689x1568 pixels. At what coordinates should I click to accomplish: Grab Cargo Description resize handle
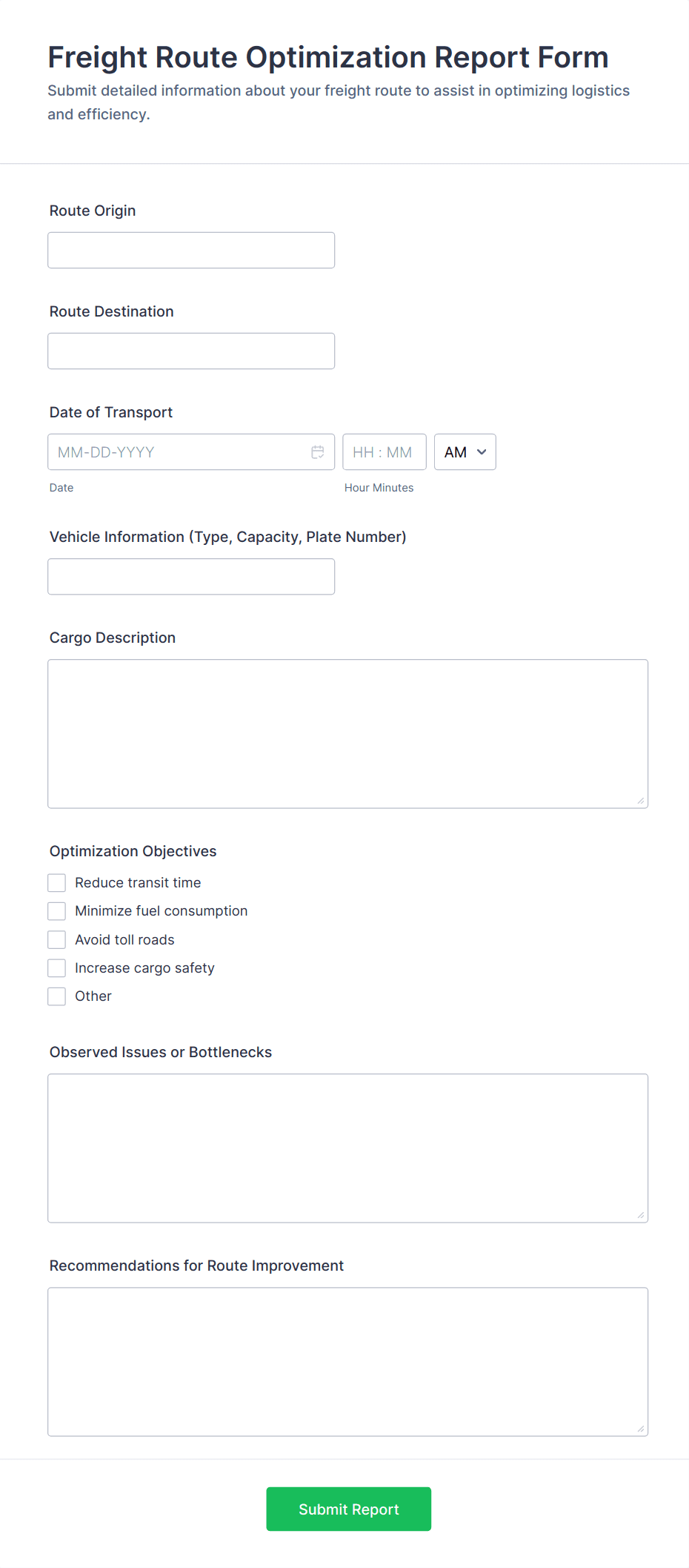point(641,801)
